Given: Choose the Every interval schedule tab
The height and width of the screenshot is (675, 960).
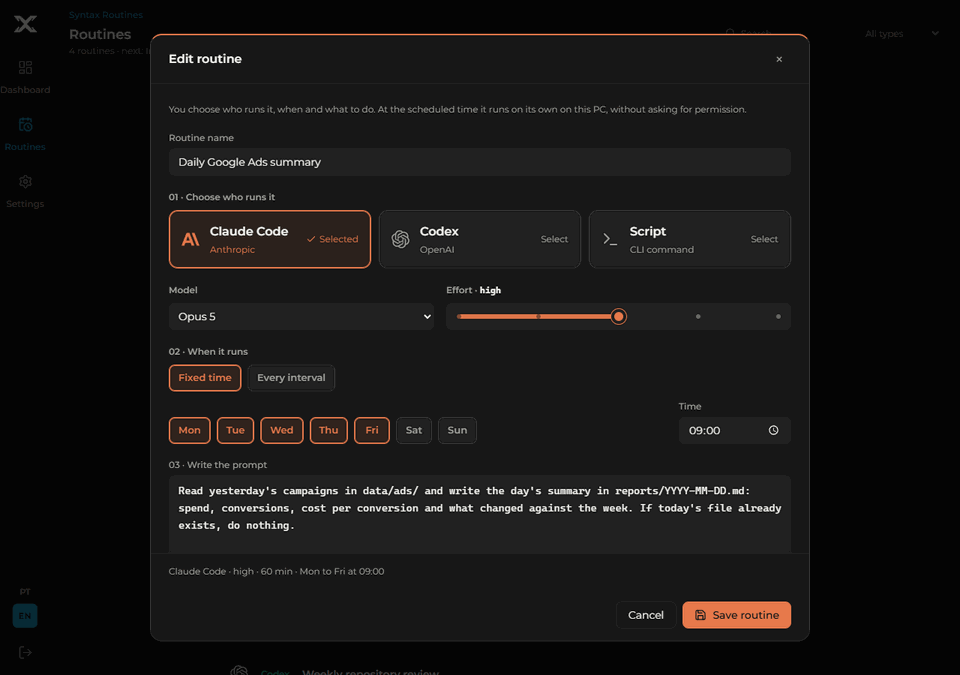Looking at the screenshot, I should (x=291, y=378).
